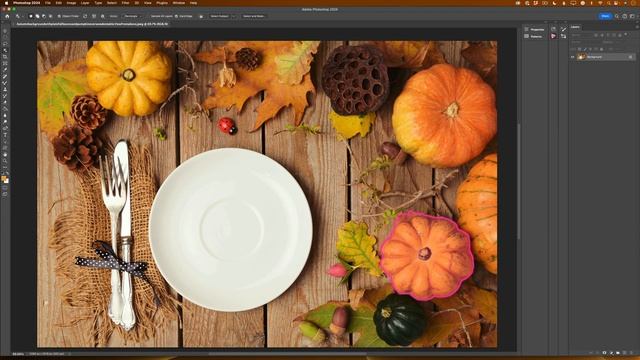Click the Show all objects icon
This screenshot has width=640, height=360.
pos(94,16)
